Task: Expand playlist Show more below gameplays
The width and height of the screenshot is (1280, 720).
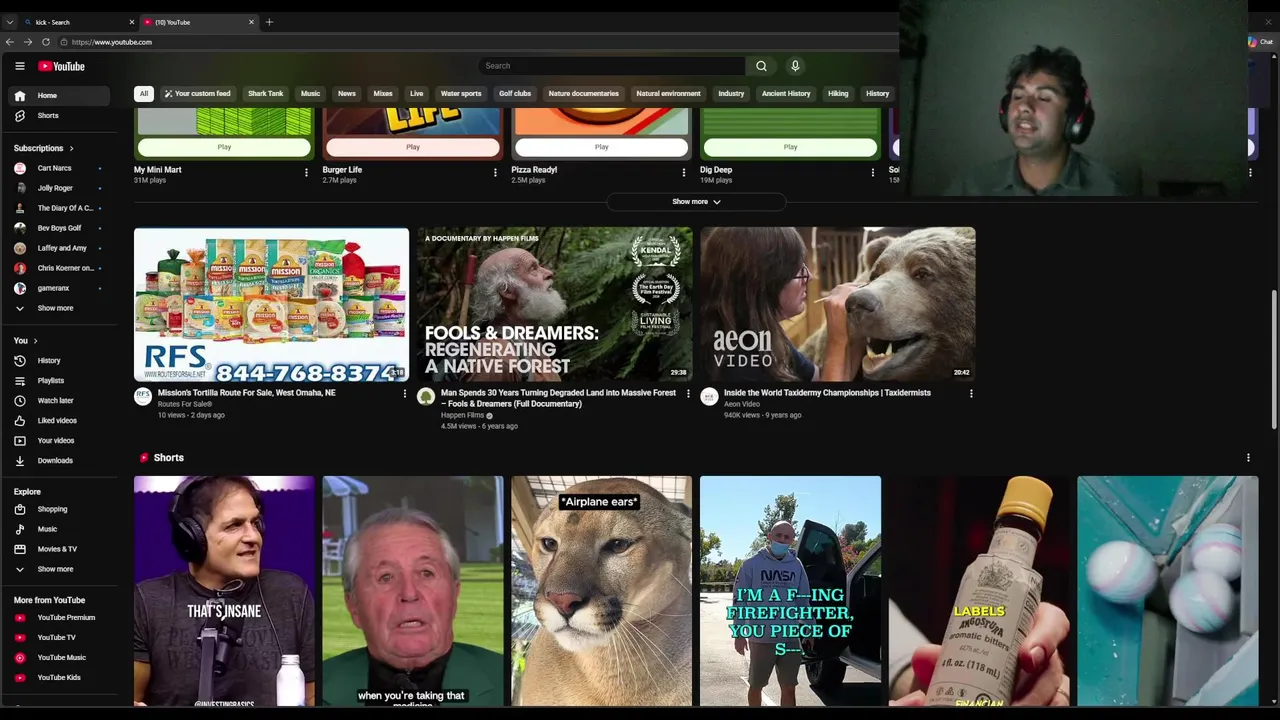Action: (x=696, y=202)
